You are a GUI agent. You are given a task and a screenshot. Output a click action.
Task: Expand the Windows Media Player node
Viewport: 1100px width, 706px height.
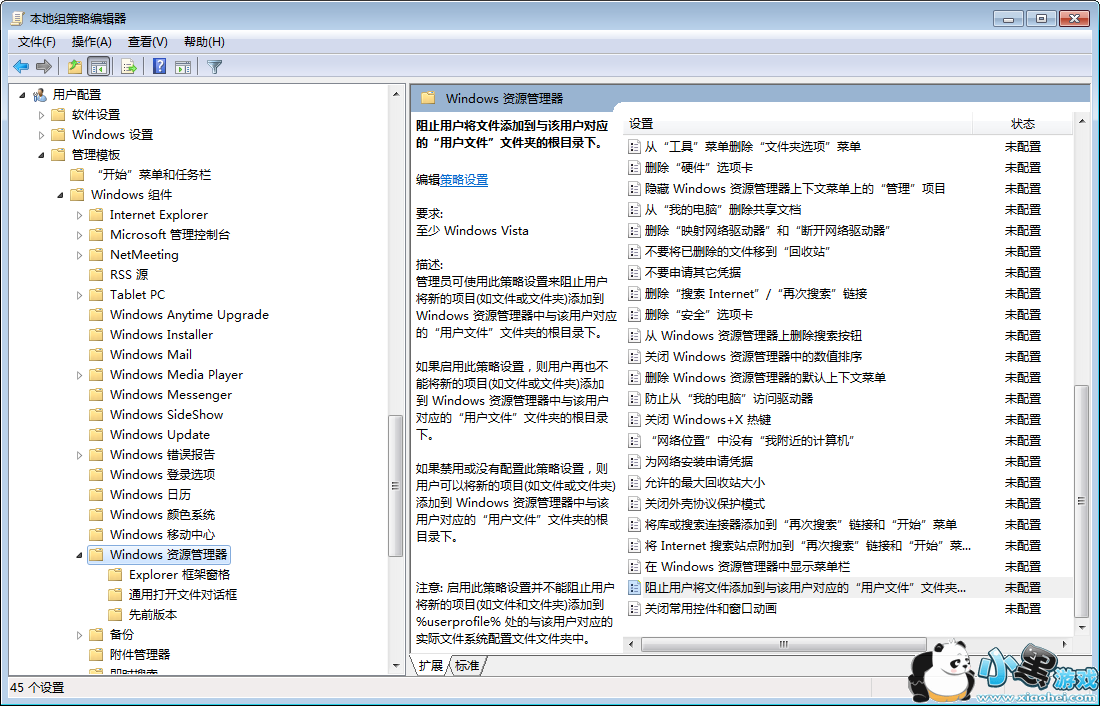point(80,375)
